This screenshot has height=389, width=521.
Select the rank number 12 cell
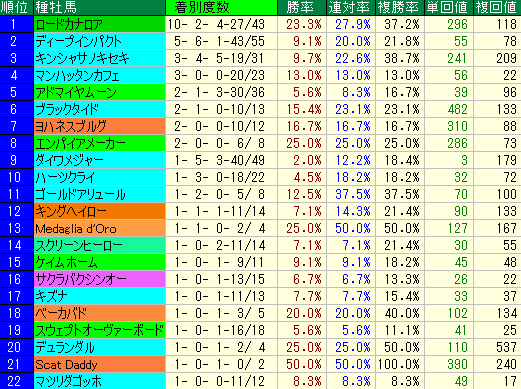[x=16, y=211]
